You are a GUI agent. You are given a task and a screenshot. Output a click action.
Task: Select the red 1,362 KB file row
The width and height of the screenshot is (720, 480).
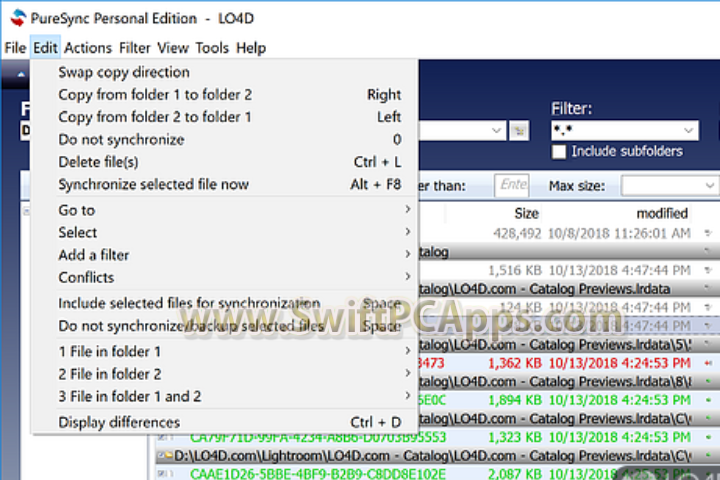[x=568, y=363]
